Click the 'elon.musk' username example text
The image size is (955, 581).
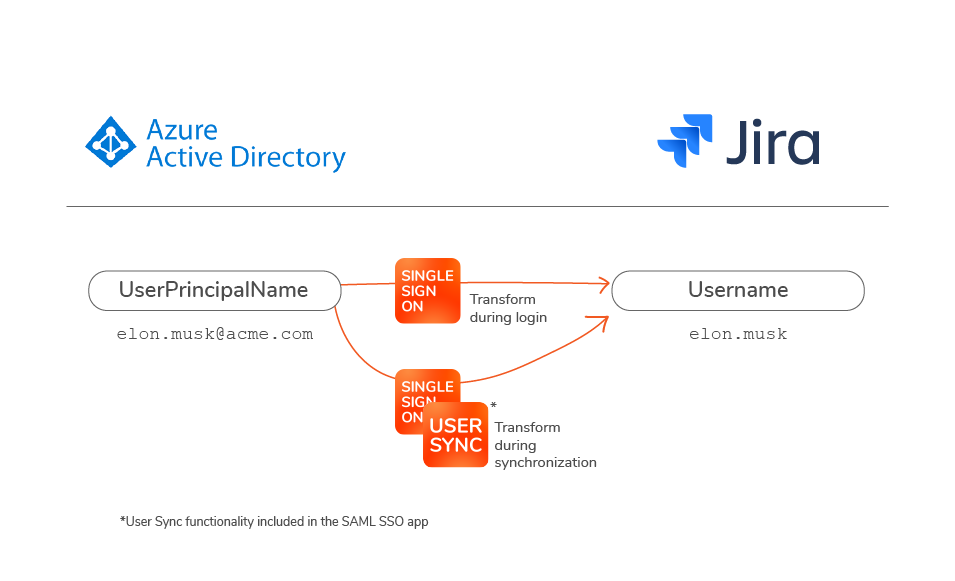tap(738, 334)
